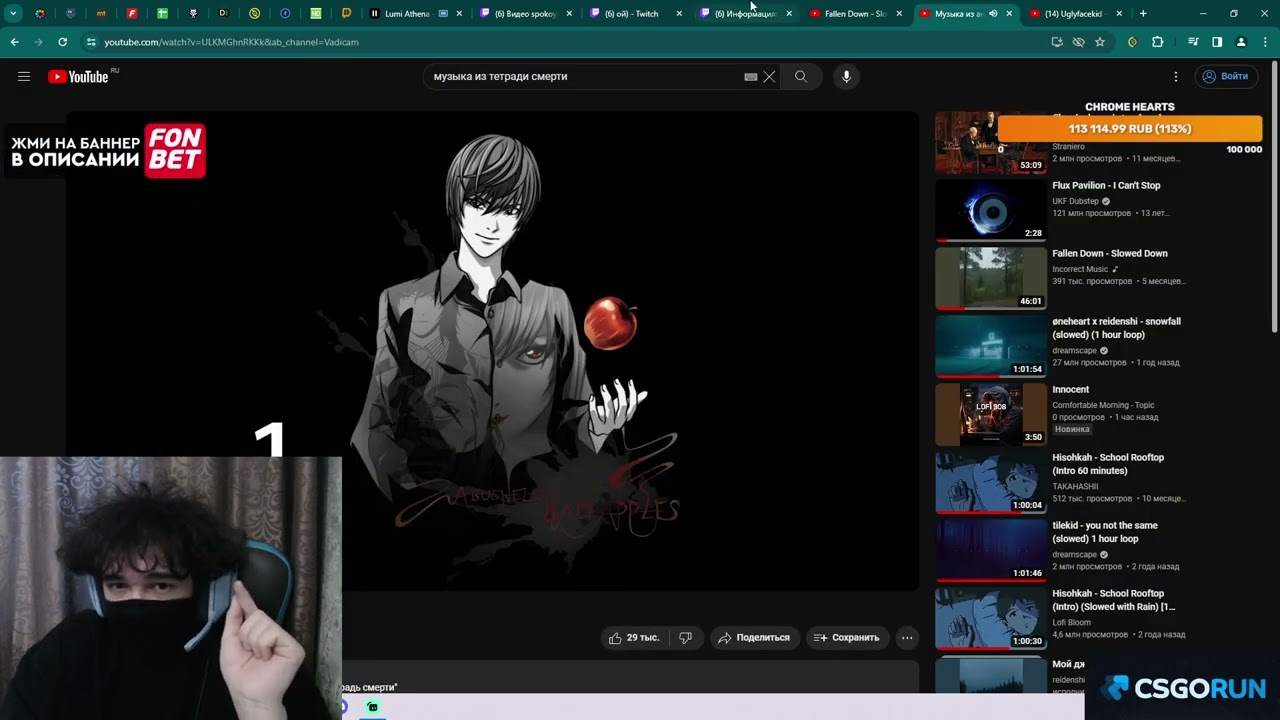Click the Lofi Bloom channel name
Screen dimensions: 1280x720
1071,623
